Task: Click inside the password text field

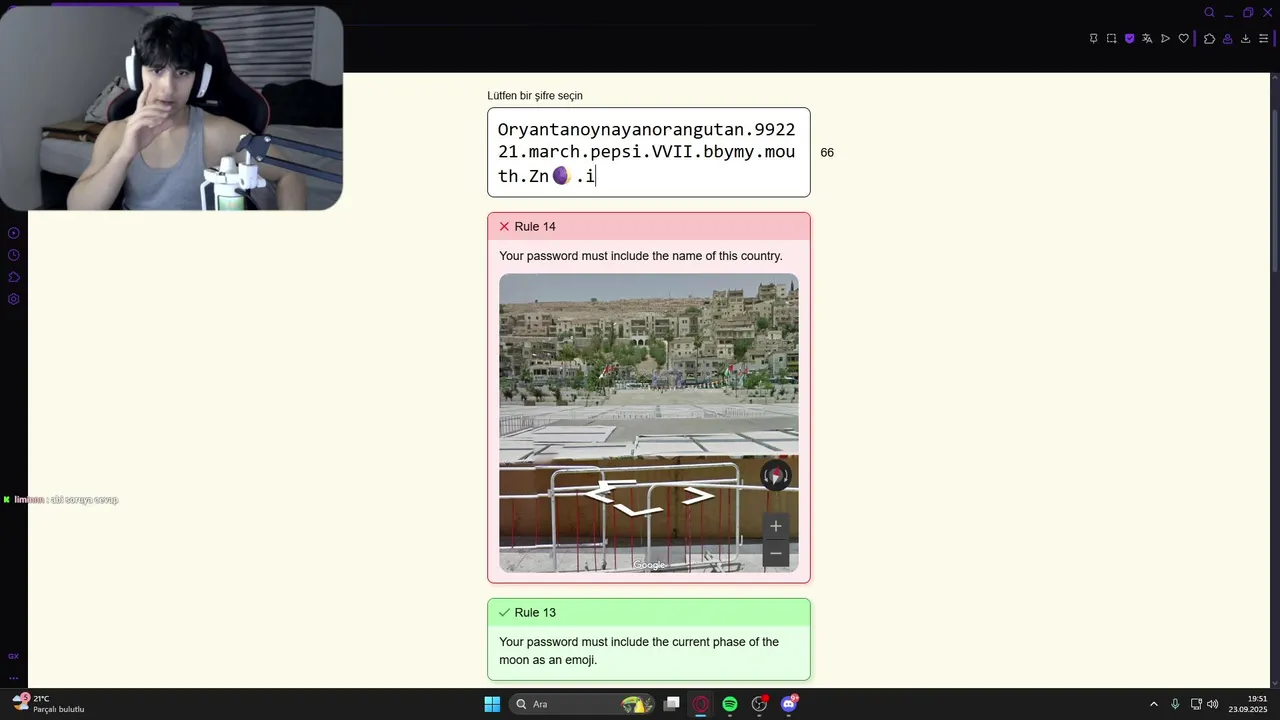Action: pyautogui.click(x=649, y=152)
